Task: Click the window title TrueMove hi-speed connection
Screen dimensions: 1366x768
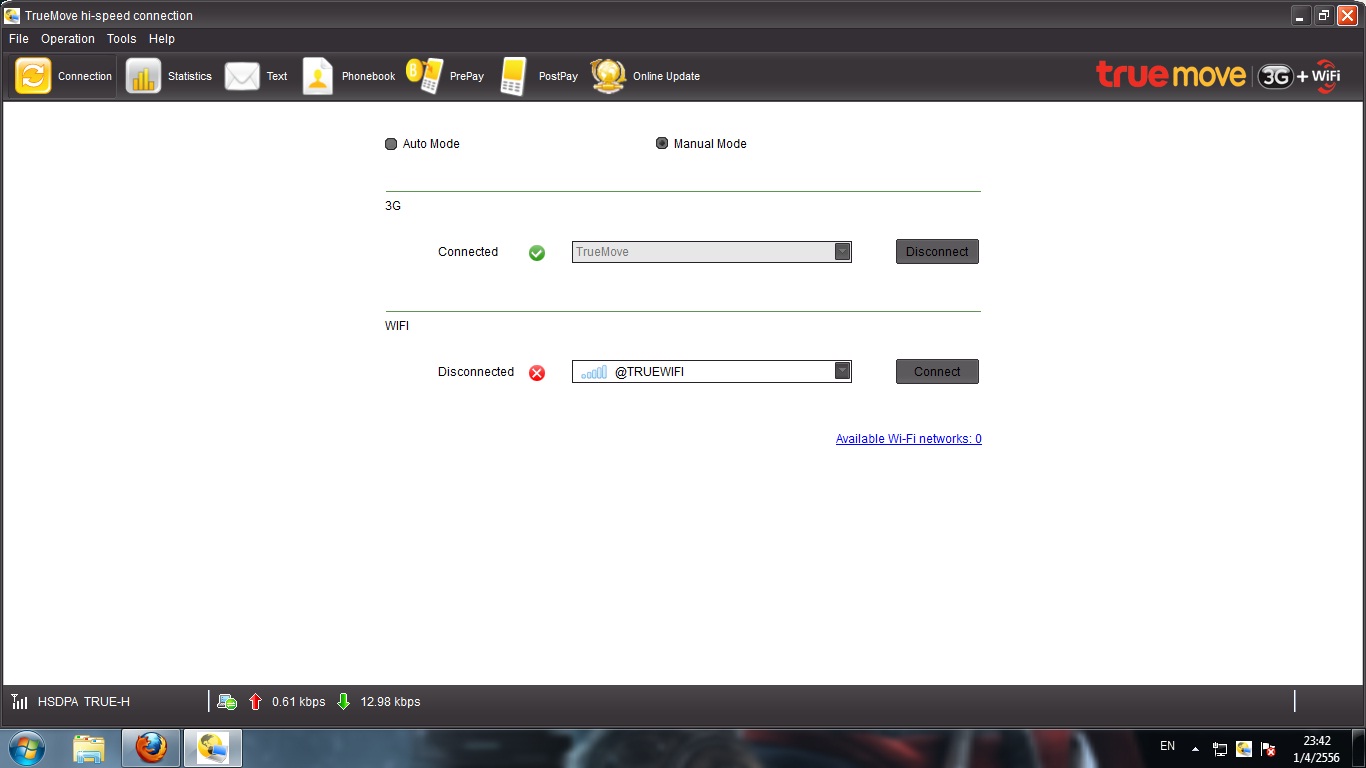Action: tap(109, 16)
